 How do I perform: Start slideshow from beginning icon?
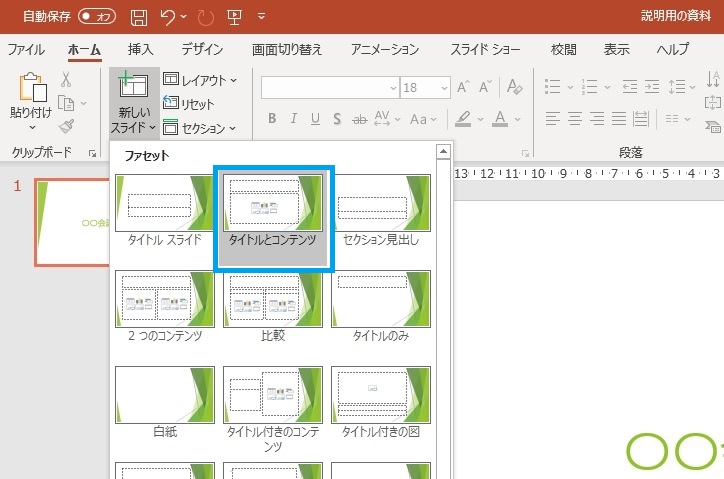pos(235,17)
